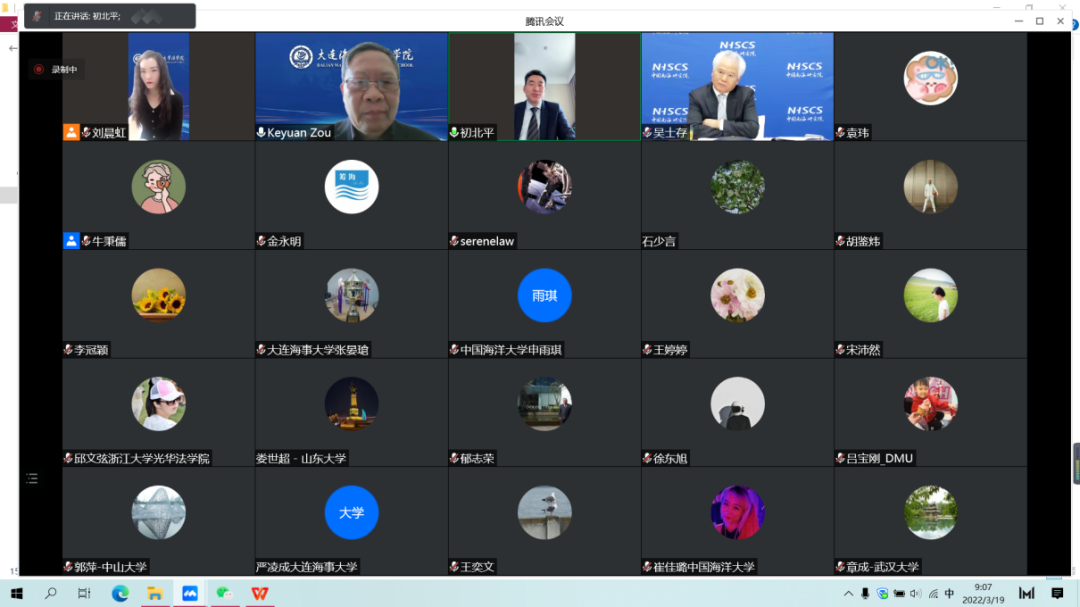Open Microsoft Edge from the taskbar

[x=120, y=593]
